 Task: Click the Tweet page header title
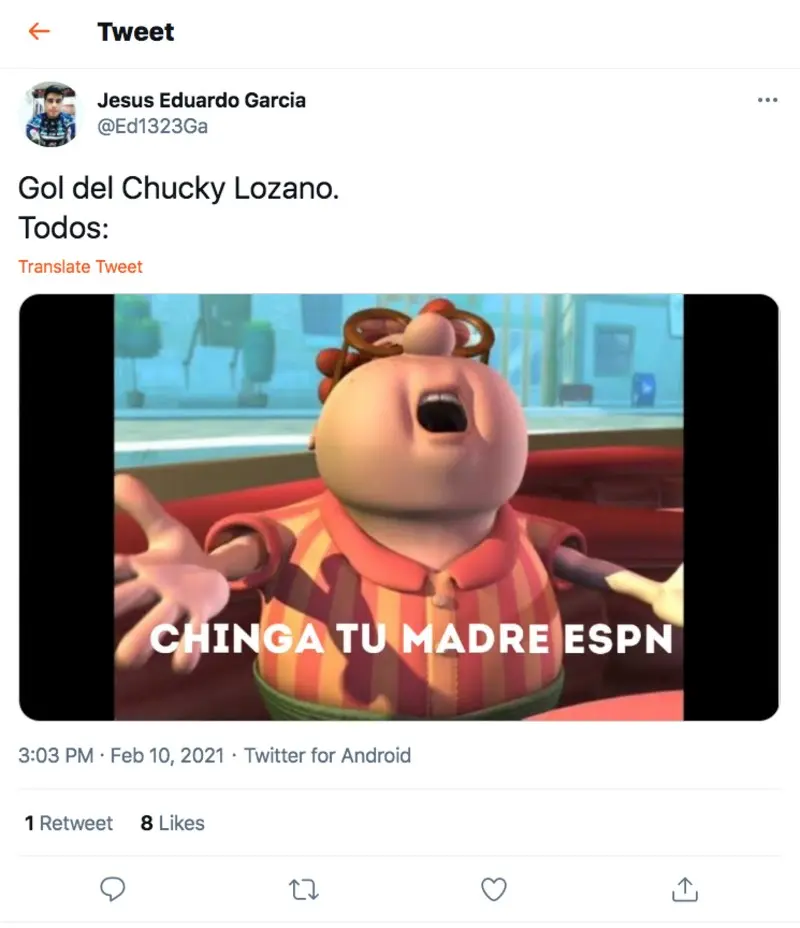click(136, 32)
